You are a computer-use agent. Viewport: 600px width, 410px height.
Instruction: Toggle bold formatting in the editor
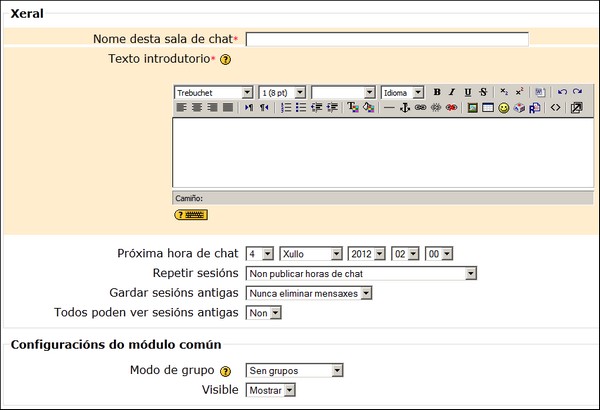pos(437,92)
